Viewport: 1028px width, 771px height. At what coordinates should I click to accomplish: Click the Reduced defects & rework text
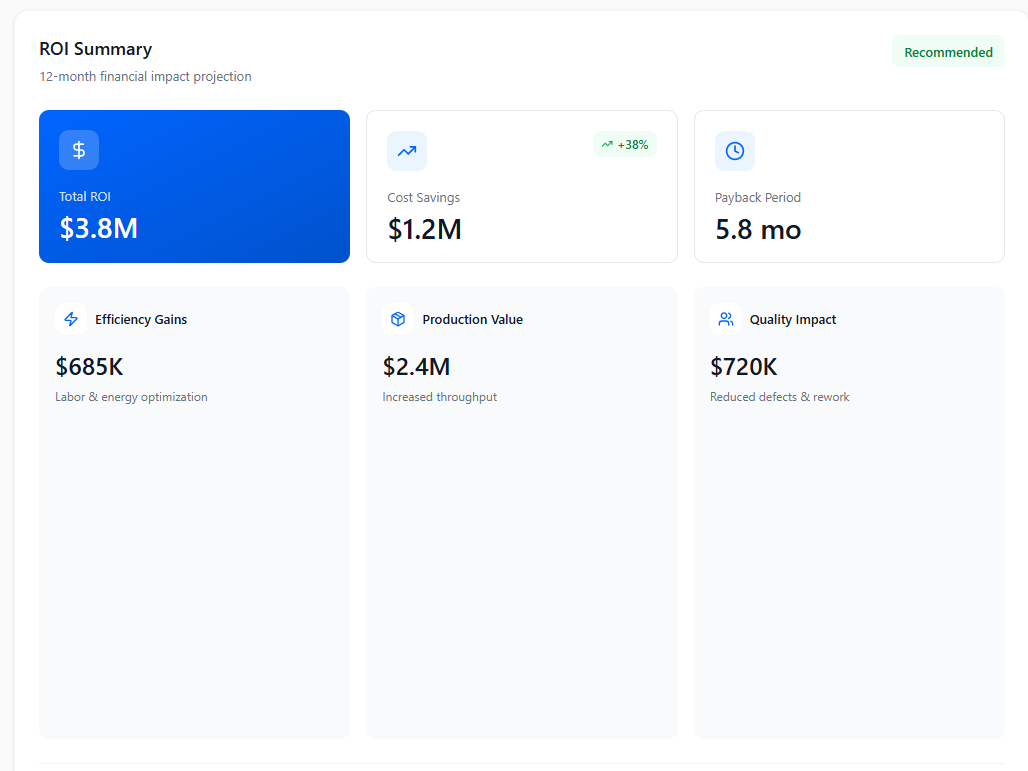(779, 397)
